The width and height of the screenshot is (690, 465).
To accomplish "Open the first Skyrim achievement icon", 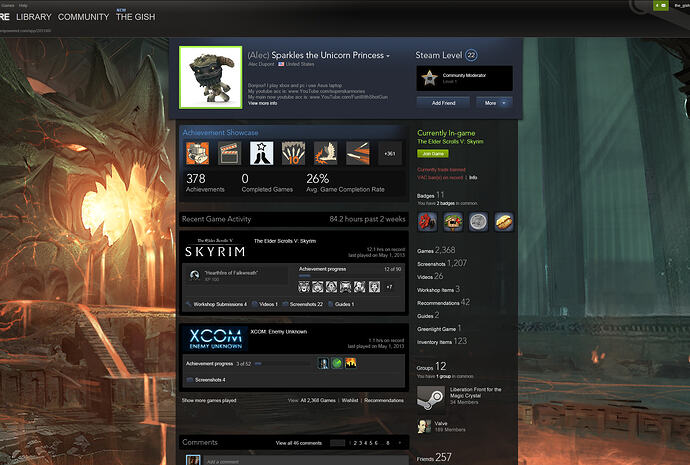I will (x=304, y=287).
